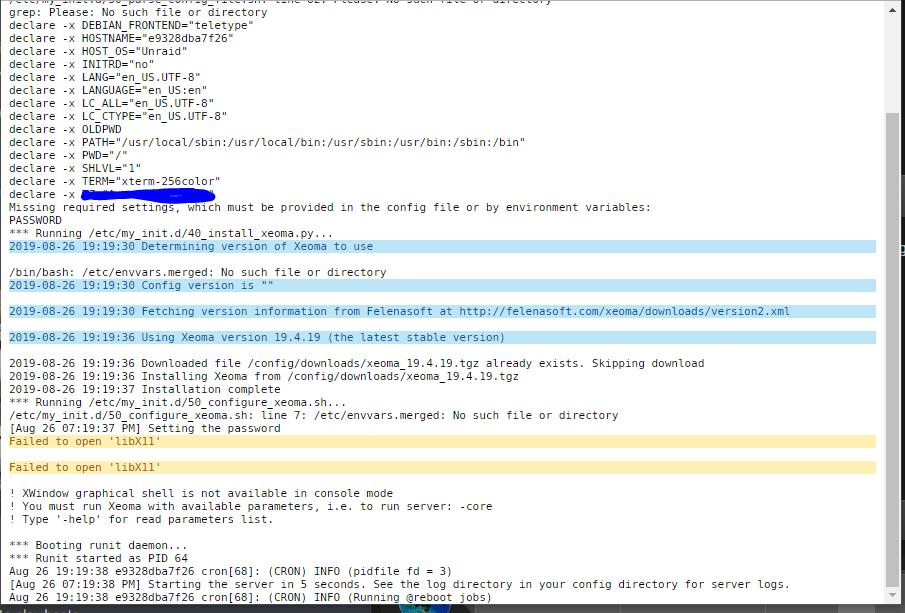The image size is (905, 613).
Task: Click the HOSTNAME="e9328dba7f26" declaration
Action: pyautogui.click(x=121, y=38)
